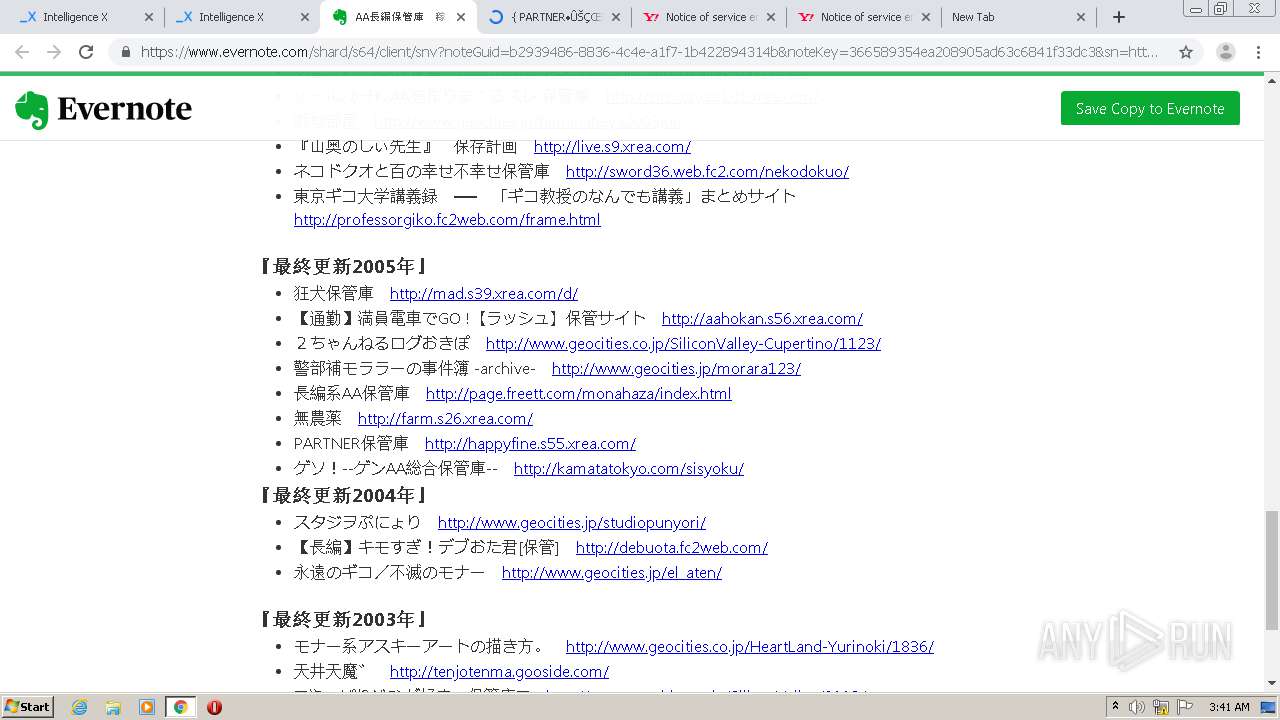
Task: Click the browser forward arrow
Action: tap(54, 52)
